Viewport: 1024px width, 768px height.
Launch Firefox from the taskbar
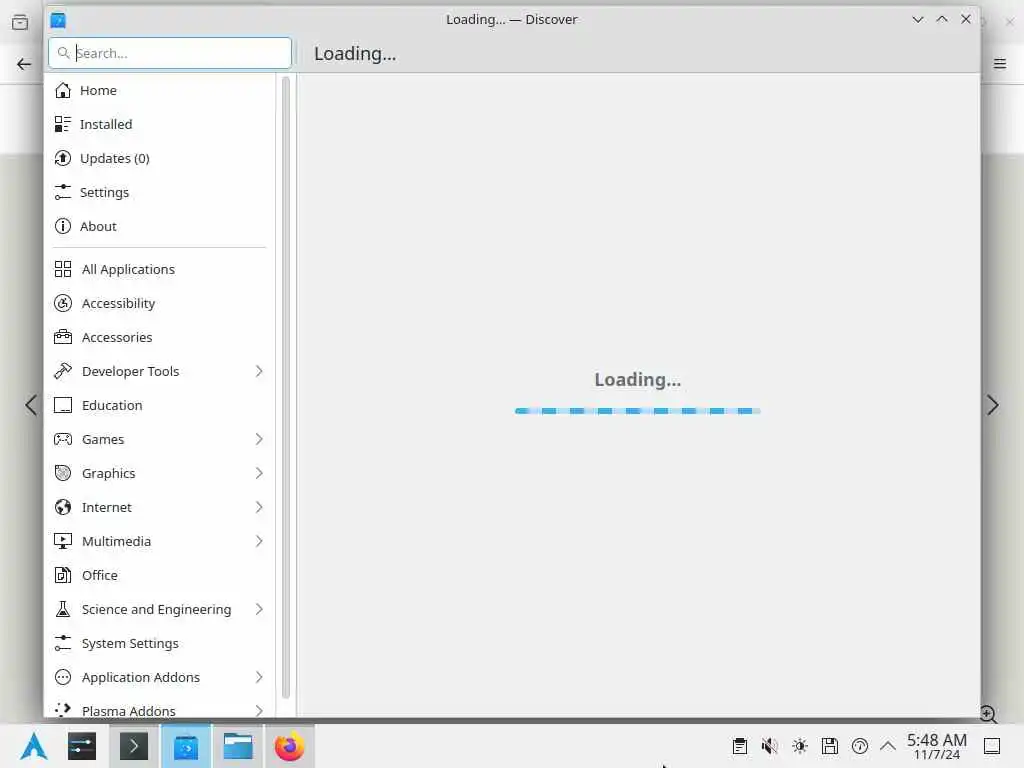[289, 746]
